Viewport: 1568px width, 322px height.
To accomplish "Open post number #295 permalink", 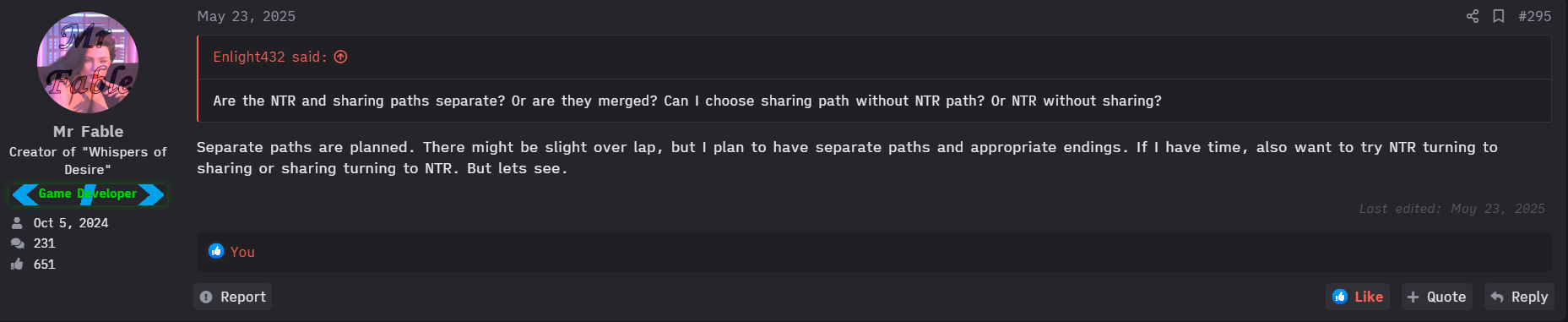I will point(1534,16).
